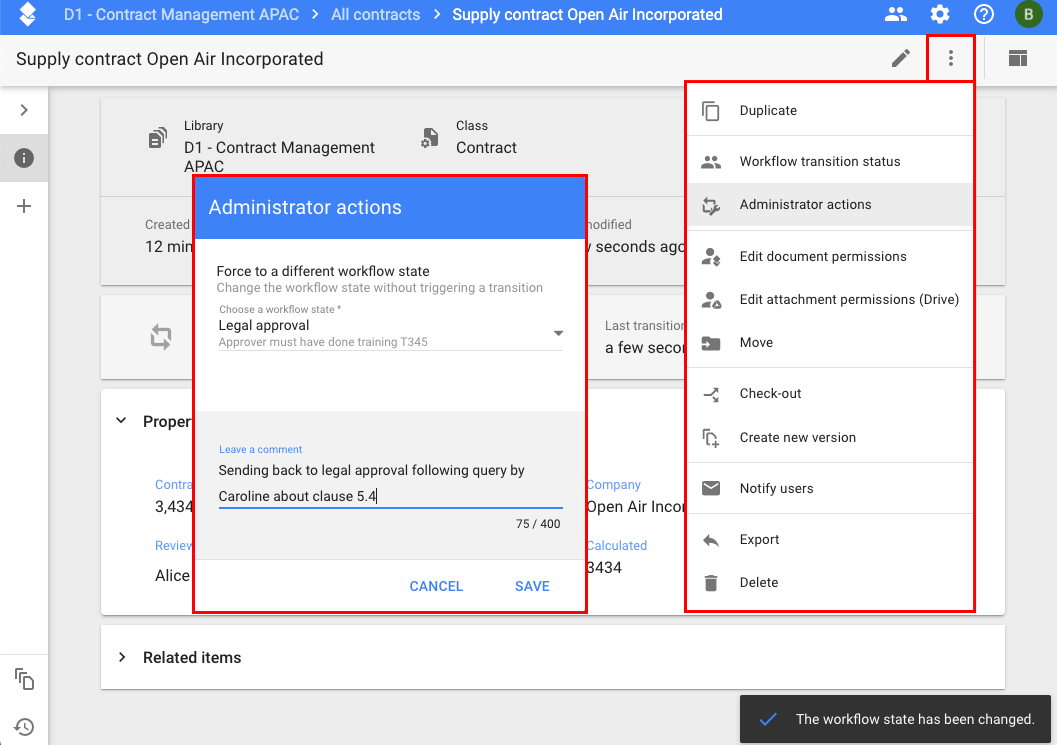Click the Administrator actions dialog title
The height and width of the screenshot is (745, 1057).
point(305,208)
